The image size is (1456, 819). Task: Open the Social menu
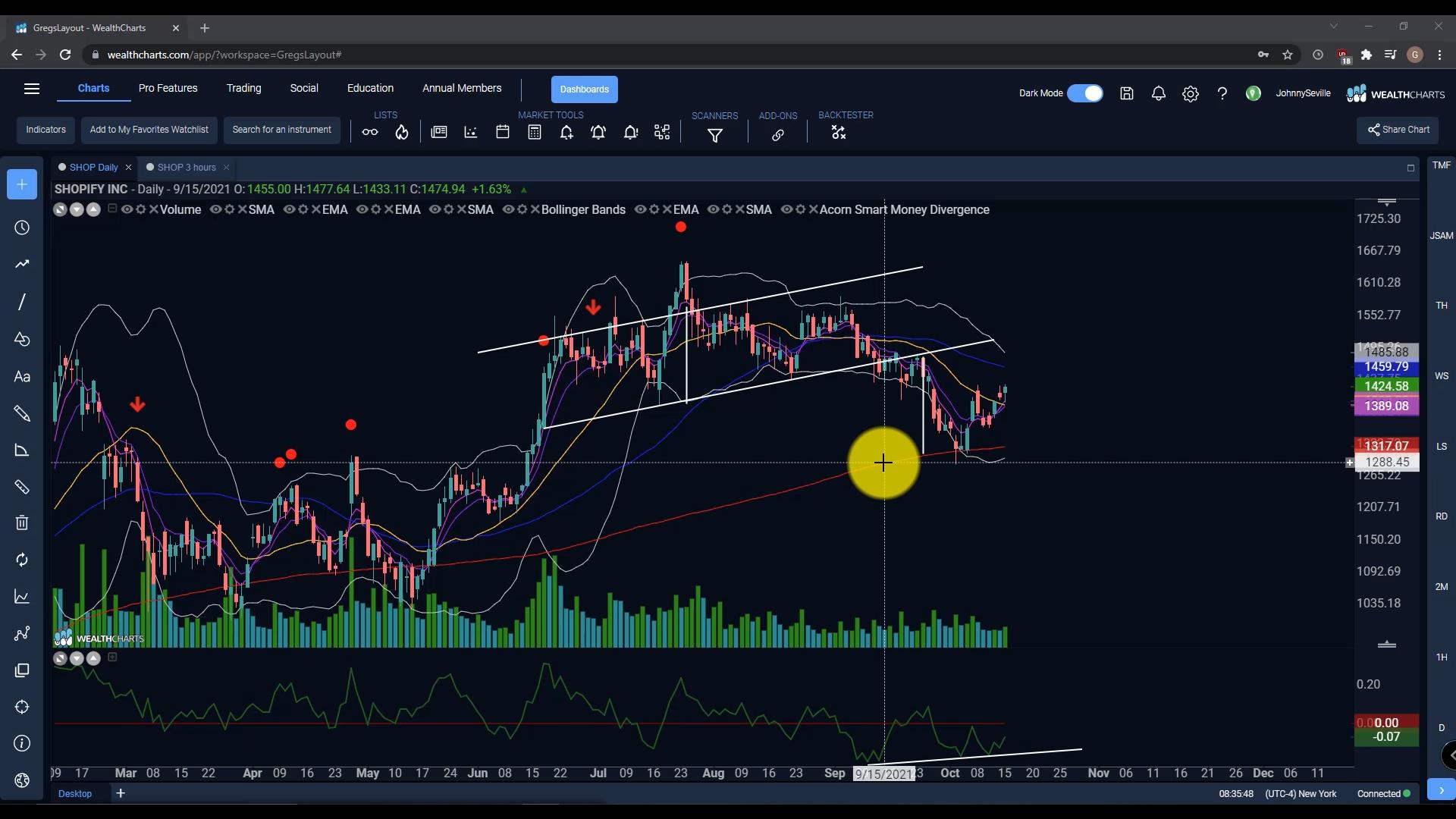click(304, 88)
